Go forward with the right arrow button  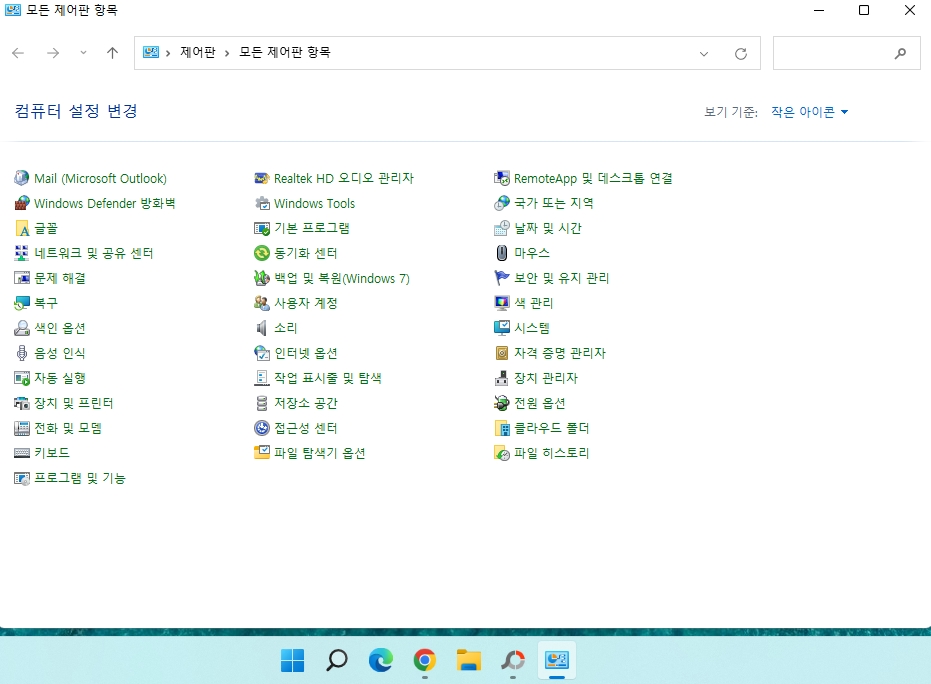pos(53,53)
